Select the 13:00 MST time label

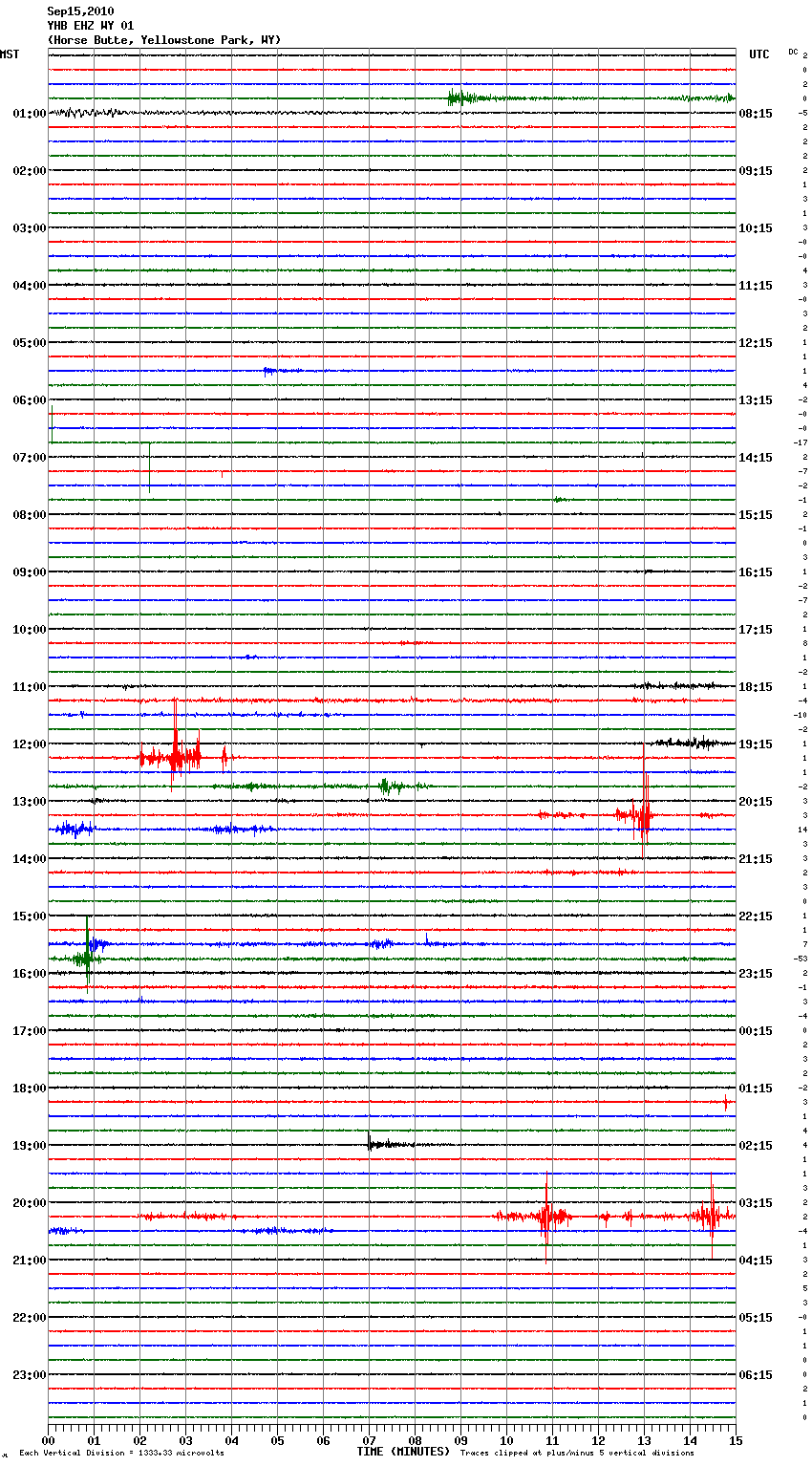click(30, 802)
